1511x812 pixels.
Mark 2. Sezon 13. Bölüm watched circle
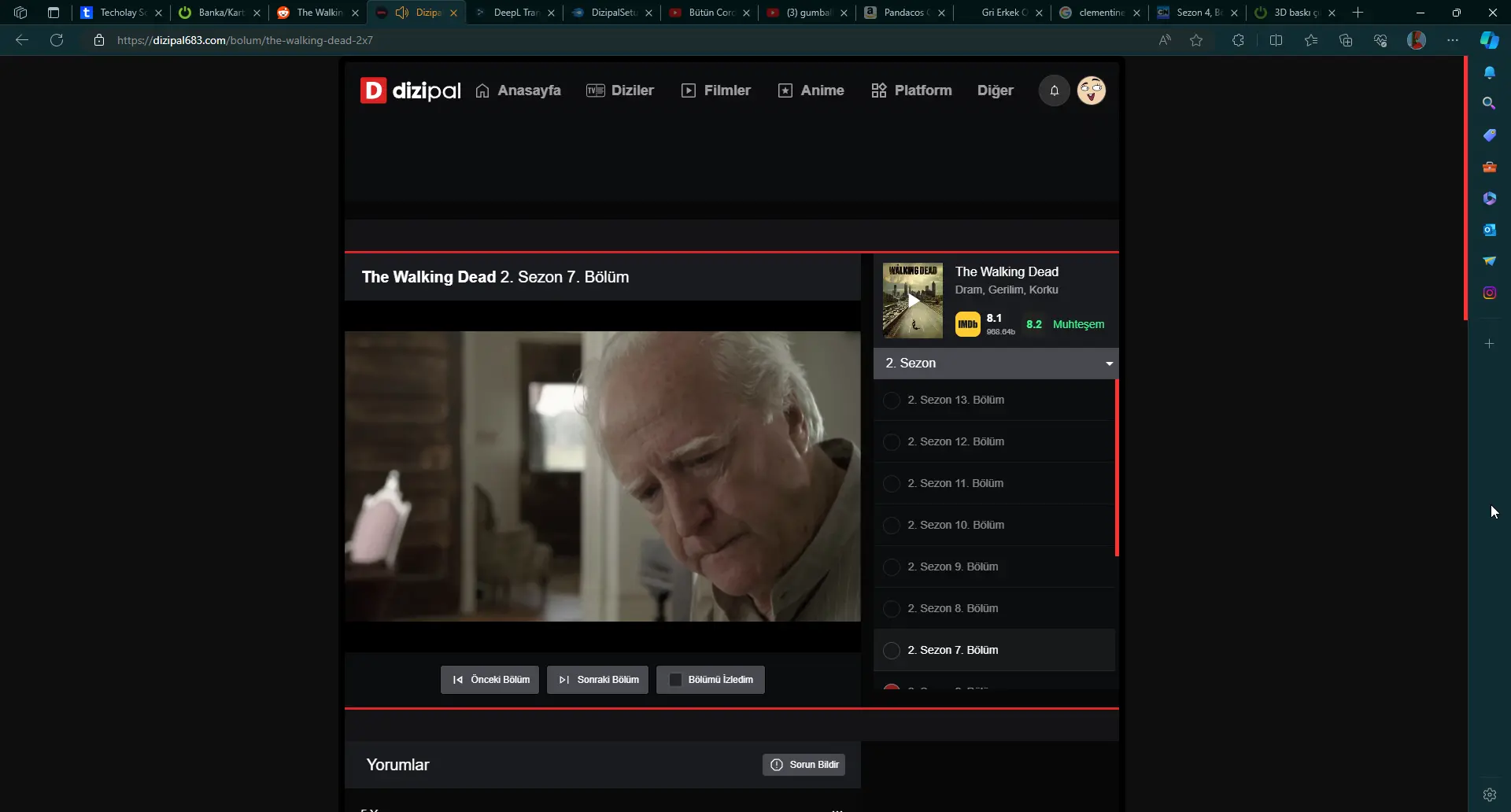click(892, 400)
